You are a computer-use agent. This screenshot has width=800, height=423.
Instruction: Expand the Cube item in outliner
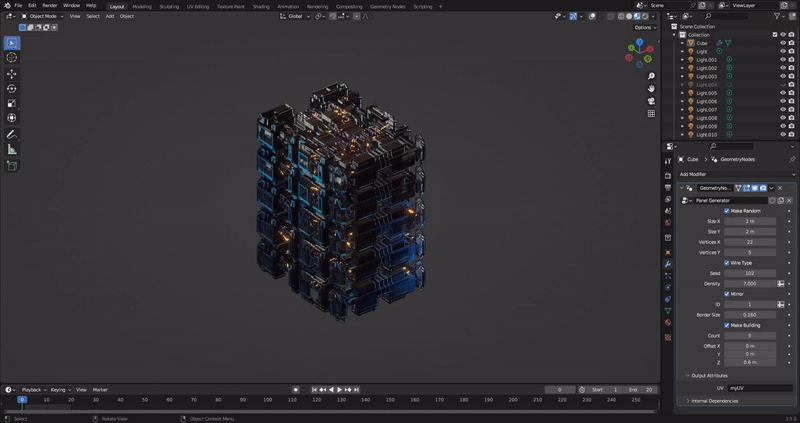point(683,43)
